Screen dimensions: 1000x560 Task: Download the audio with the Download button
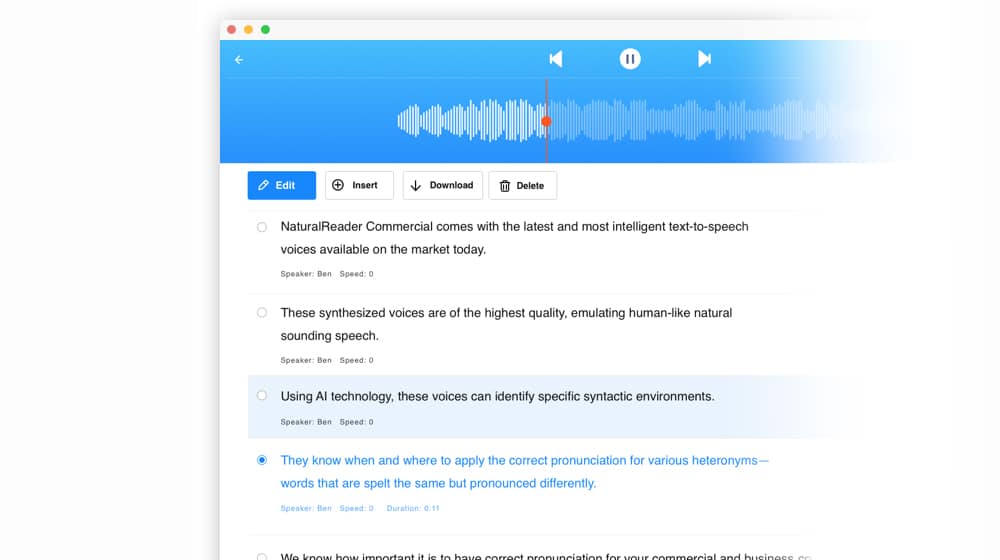click(x=443, y=186)
